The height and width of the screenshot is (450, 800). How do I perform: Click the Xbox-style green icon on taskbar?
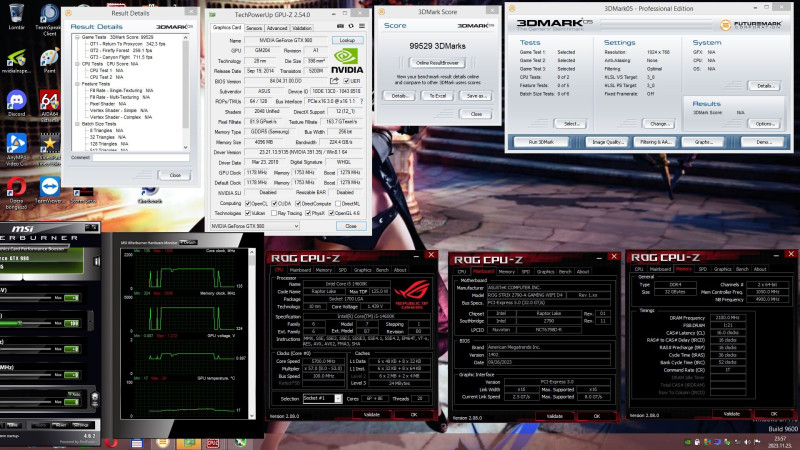(x=240, y=443)
